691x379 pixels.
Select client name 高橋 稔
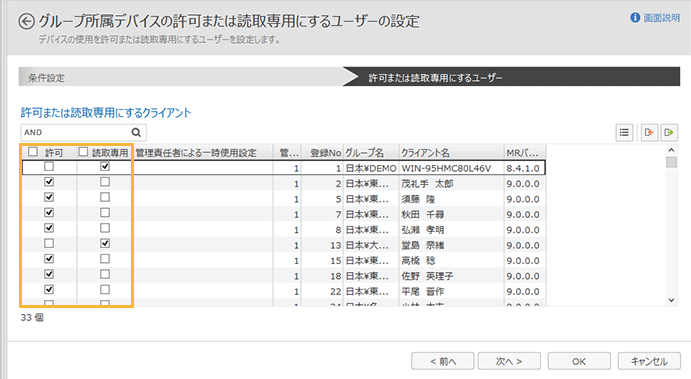pos(418,261)
